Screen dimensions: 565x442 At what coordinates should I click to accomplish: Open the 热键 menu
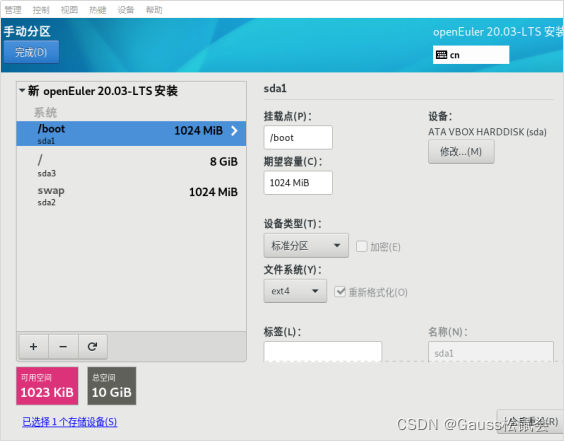pos(98,10)
